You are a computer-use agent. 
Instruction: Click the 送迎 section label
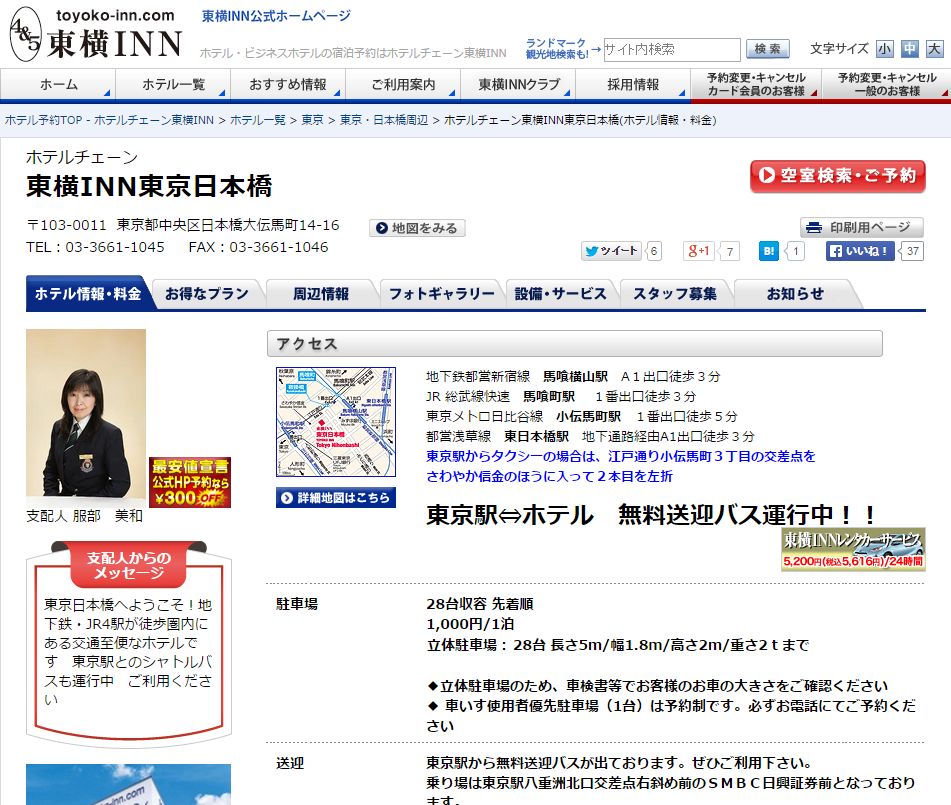(290, 763)
